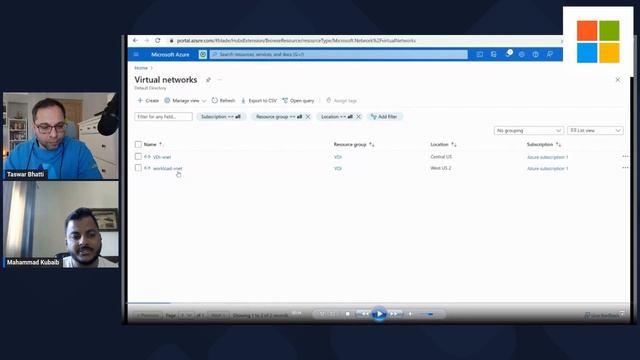
Task: Open the Cloud Shell icon in the header
Action: (x=480, y=54)
